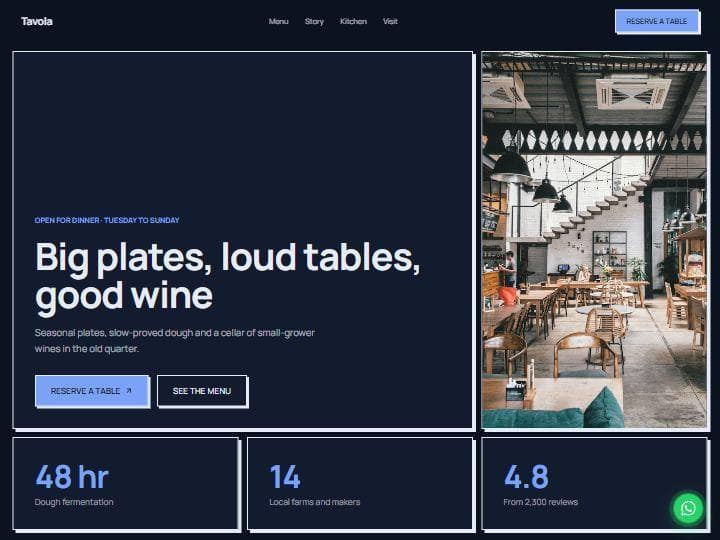Open the restaurant interior photo
This screenshot has height=540, width=720.
tap(594, 240)
